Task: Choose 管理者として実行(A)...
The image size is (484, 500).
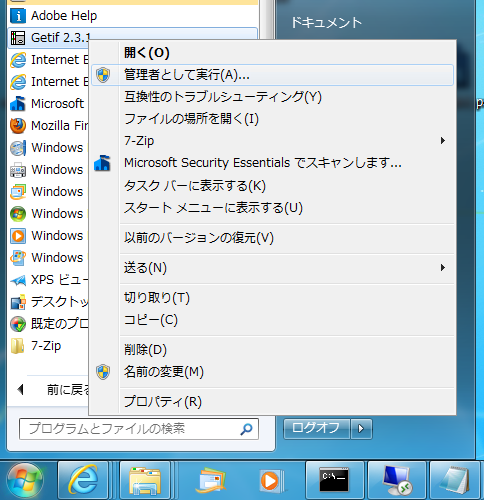Action: [272, 75]
